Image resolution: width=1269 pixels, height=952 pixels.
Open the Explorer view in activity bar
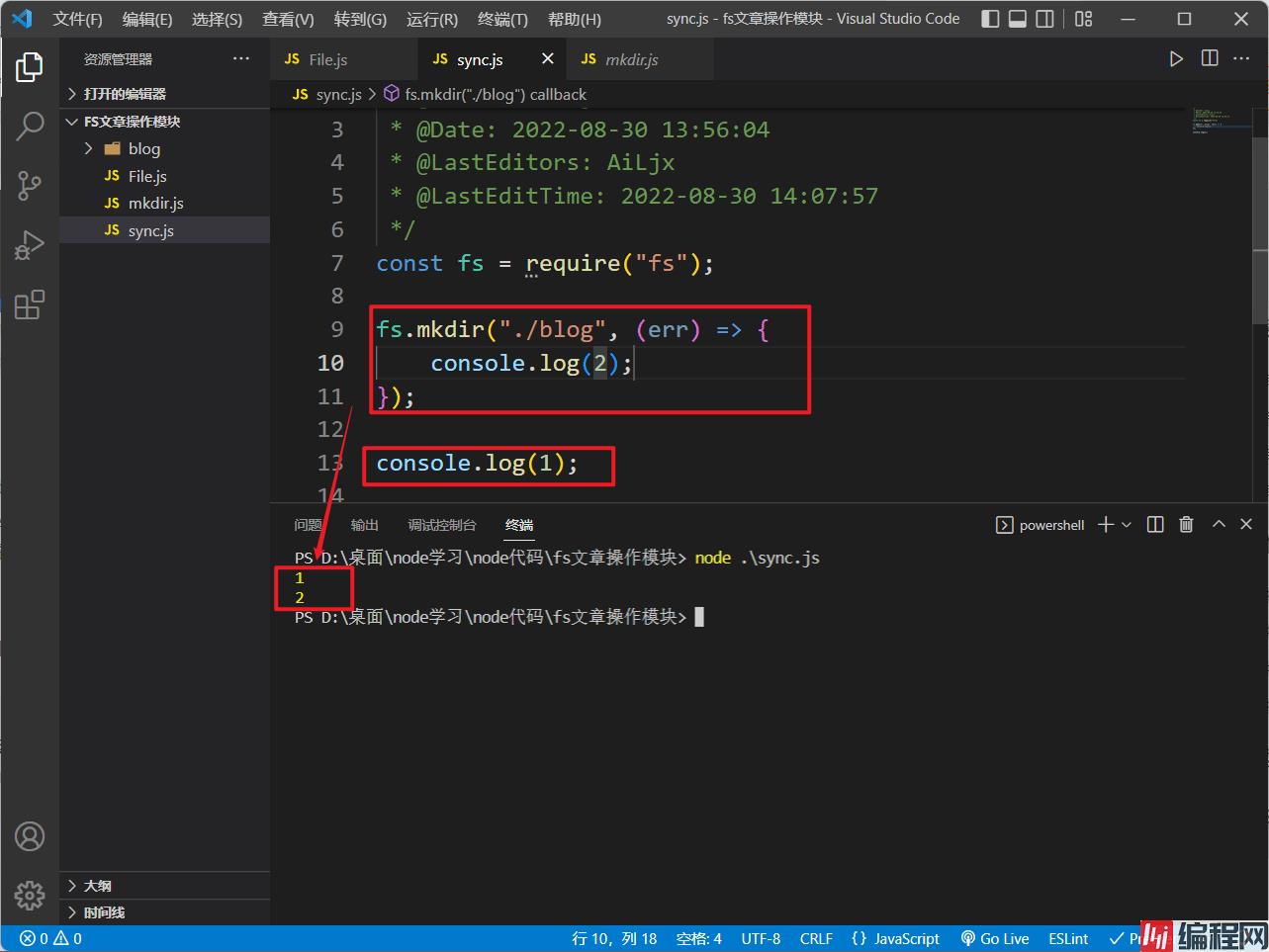(30, 67)
